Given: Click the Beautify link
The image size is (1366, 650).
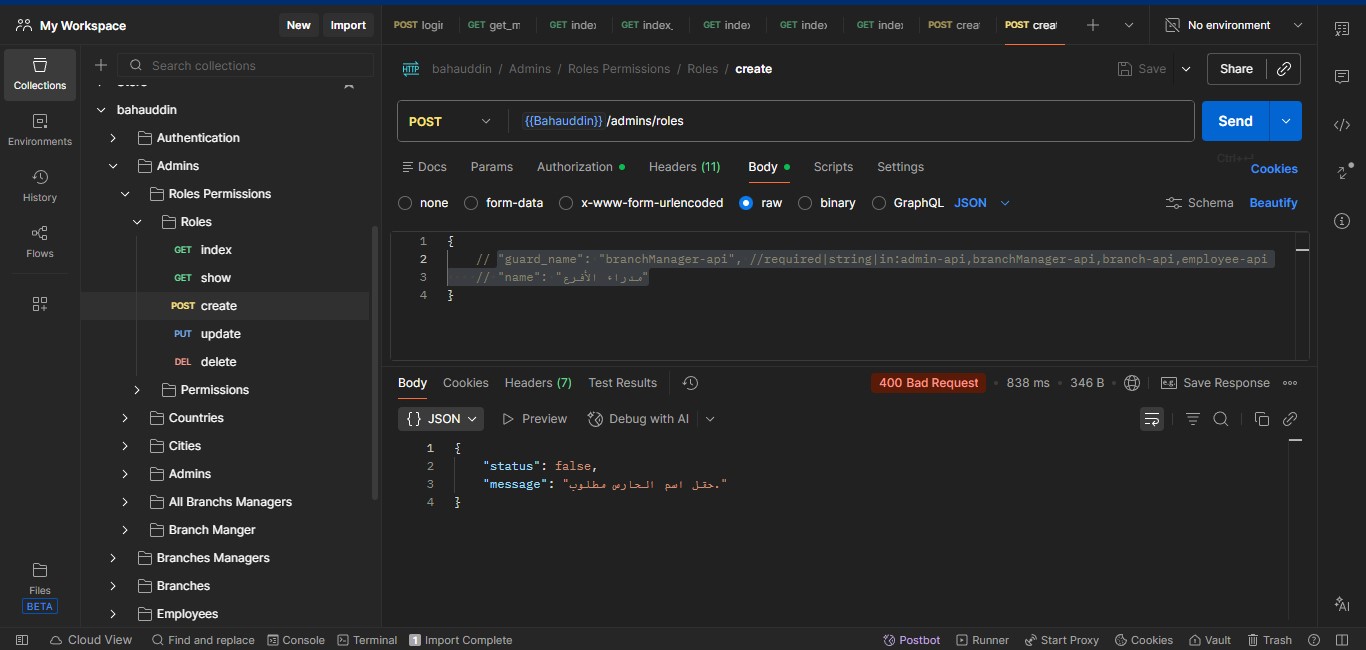Looking at the screenshot, I should tap(1273, 203).
